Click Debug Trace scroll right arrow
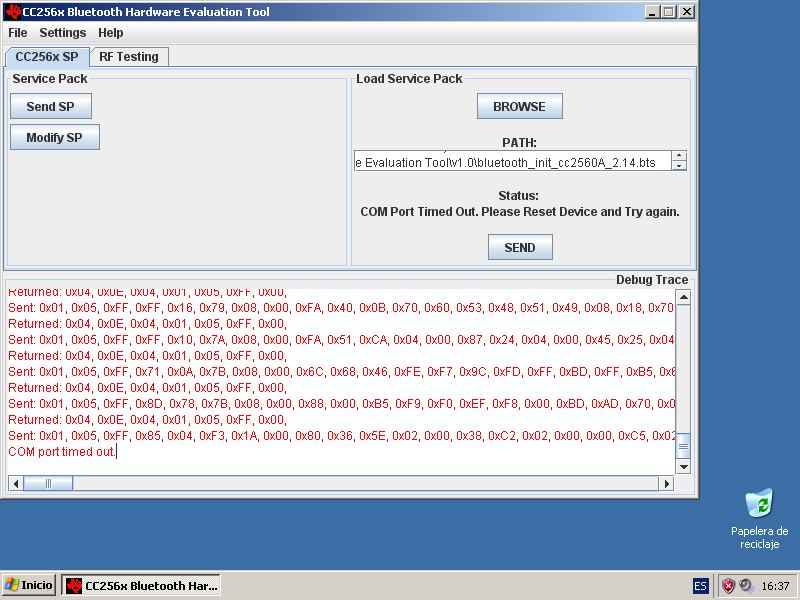 [x=666, y=483]
